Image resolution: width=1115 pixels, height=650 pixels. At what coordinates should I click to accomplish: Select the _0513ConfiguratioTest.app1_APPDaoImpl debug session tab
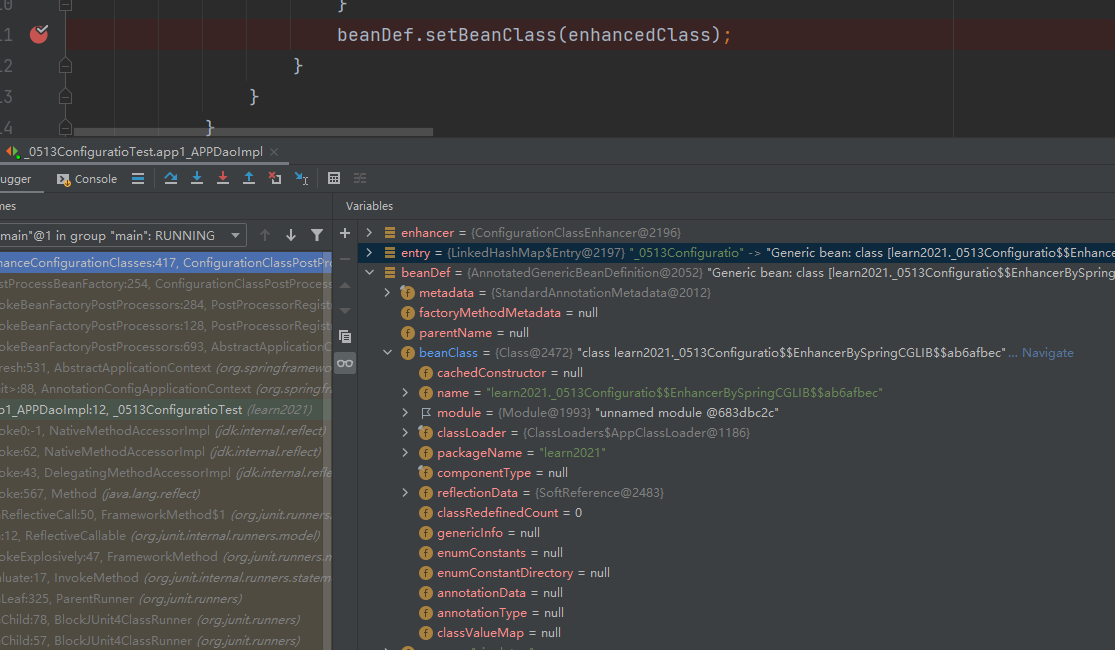tap(139, 152)
